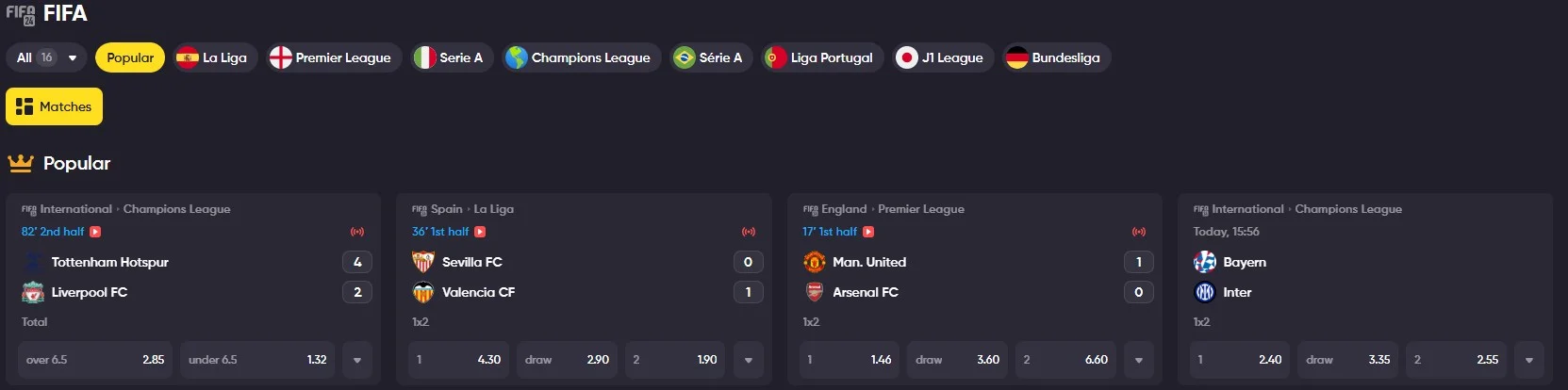Image resolution: width=1568 pixels, height=390 pixels.
Task: Click live broadcast icon on Tottenham card
Action: point(357,232)
